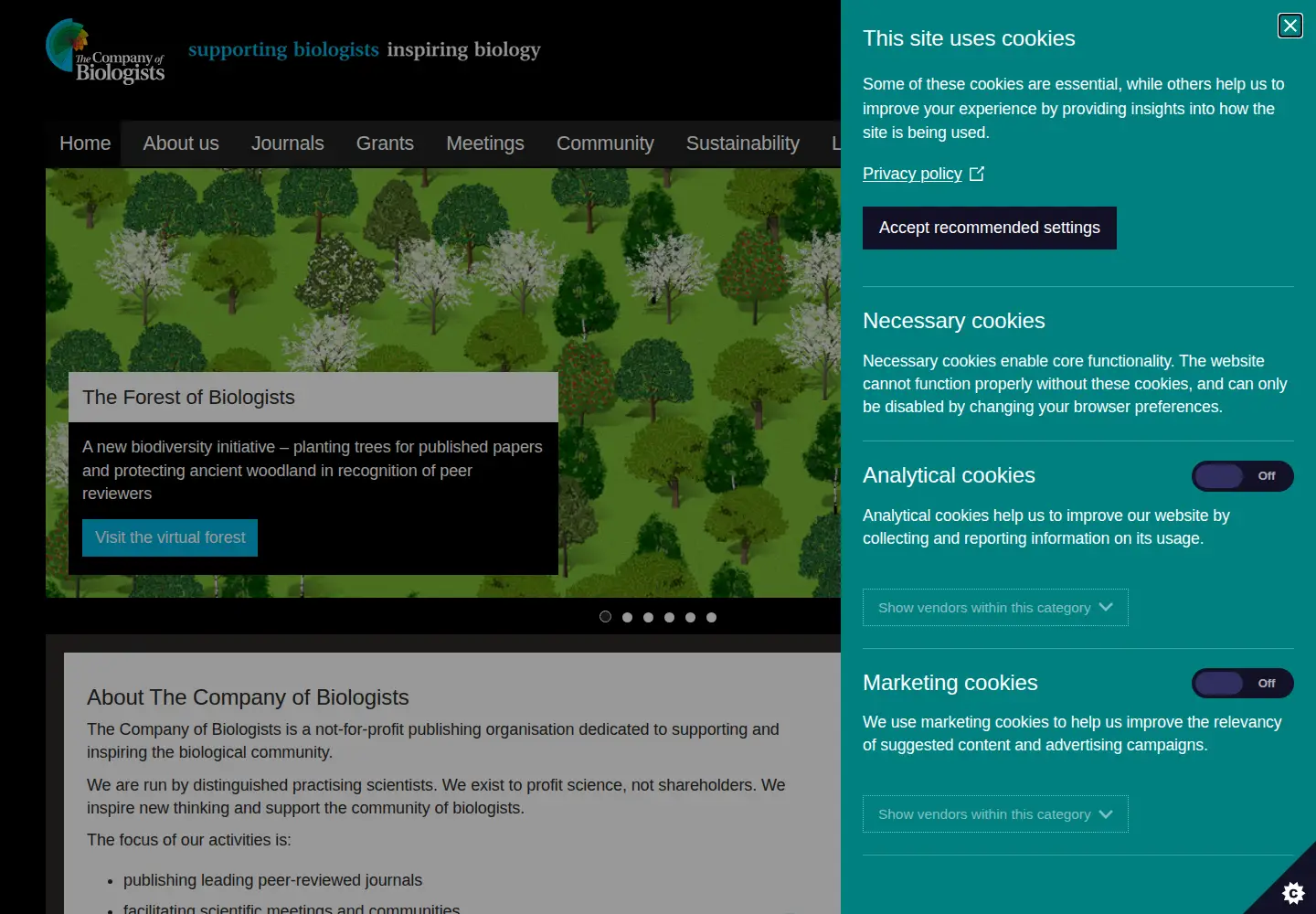Accept recommended cookie settings
This screenshot has width=1316, height=914.
990,228
